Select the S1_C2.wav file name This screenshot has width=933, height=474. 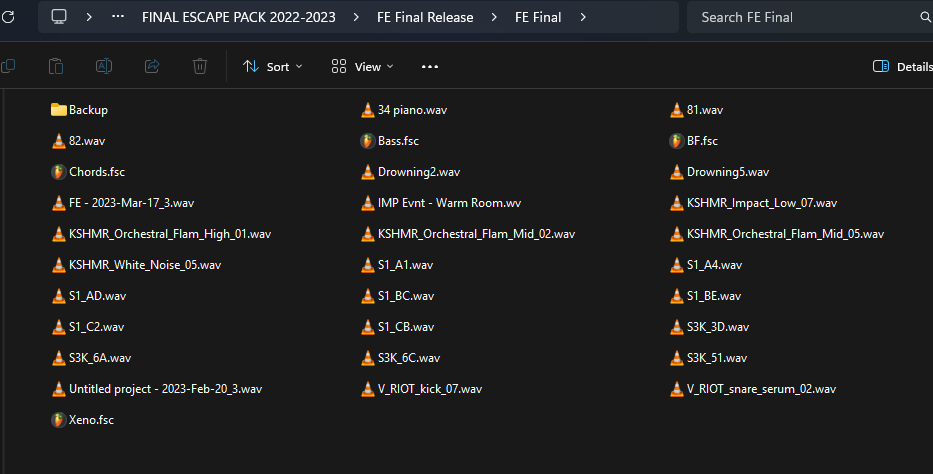coord(96,327)
